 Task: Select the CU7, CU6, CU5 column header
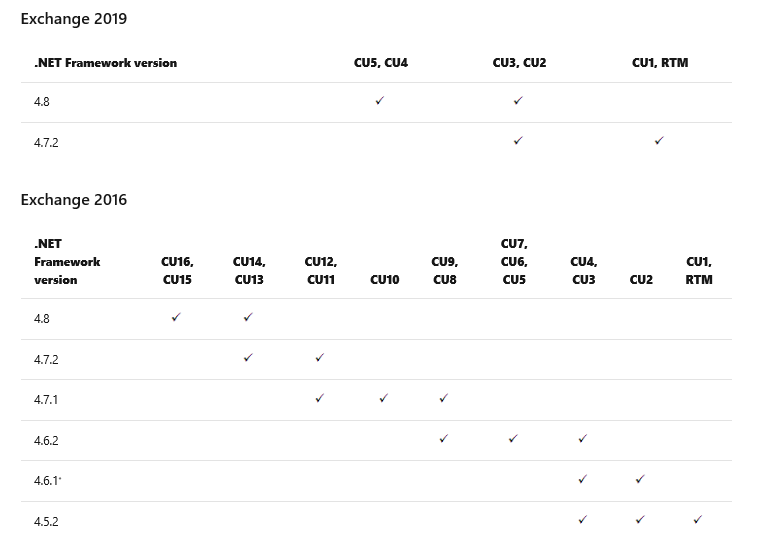[514, 262]
